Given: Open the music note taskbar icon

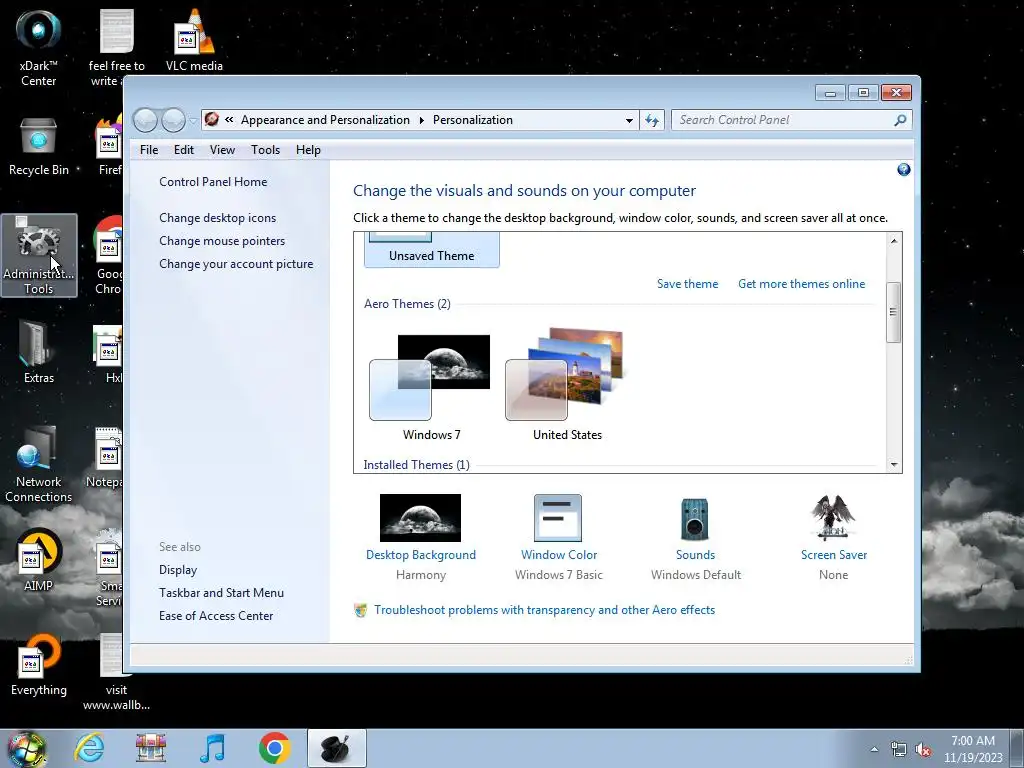Looking at the screenshot, I should pyautogui.click(x=212, y=748).
